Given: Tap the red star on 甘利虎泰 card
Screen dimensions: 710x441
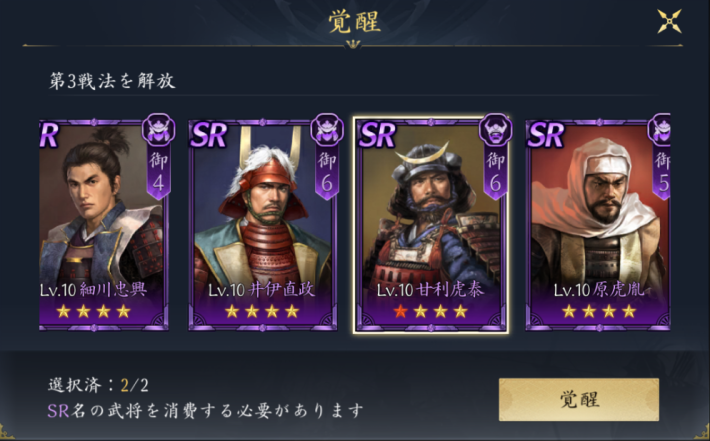Looking at the screenshot, I should point(400,311).
